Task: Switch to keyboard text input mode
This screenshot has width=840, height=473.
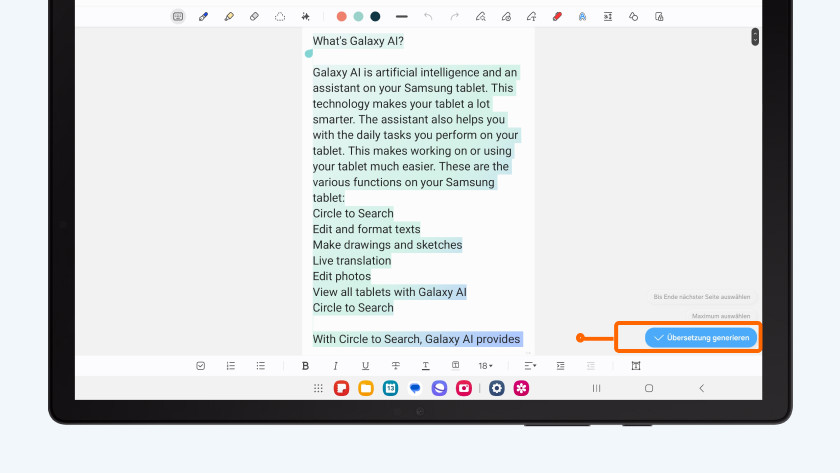Action: click(x=178, y=17)
